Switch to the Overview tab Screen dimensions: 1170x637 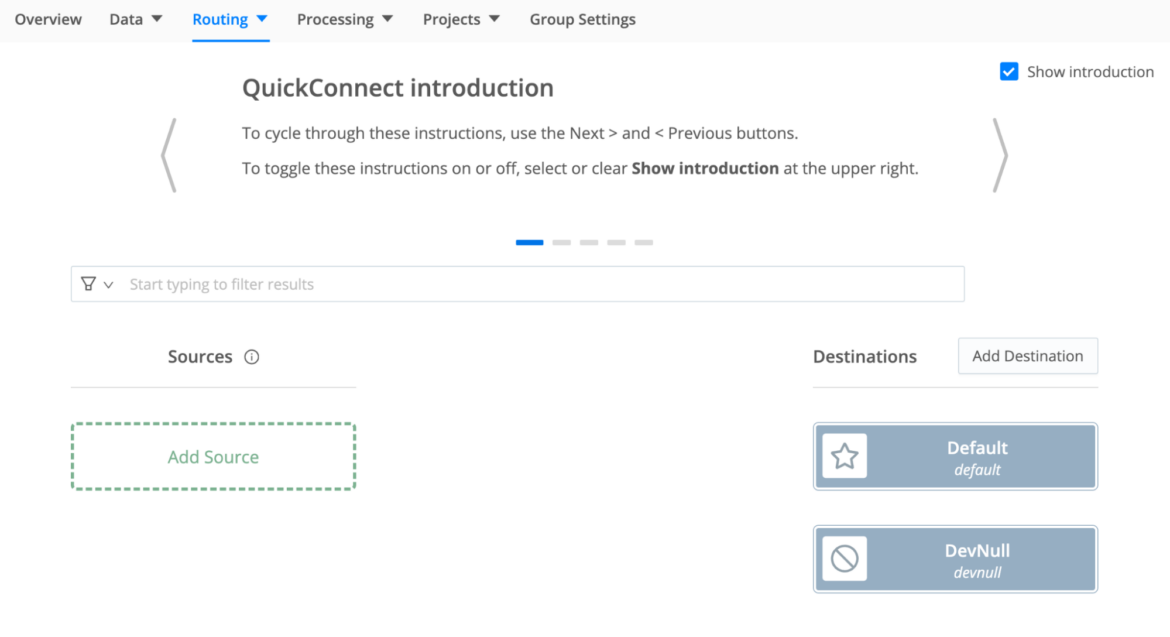49,19
